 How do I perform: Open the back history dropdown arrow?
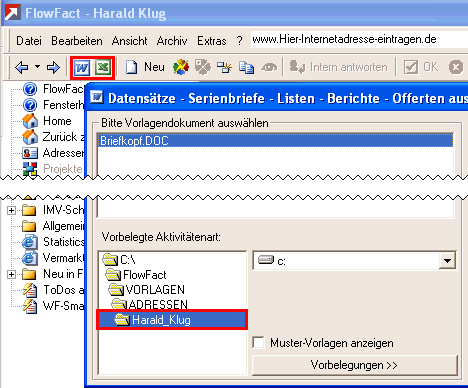click(x=37, y=67)
